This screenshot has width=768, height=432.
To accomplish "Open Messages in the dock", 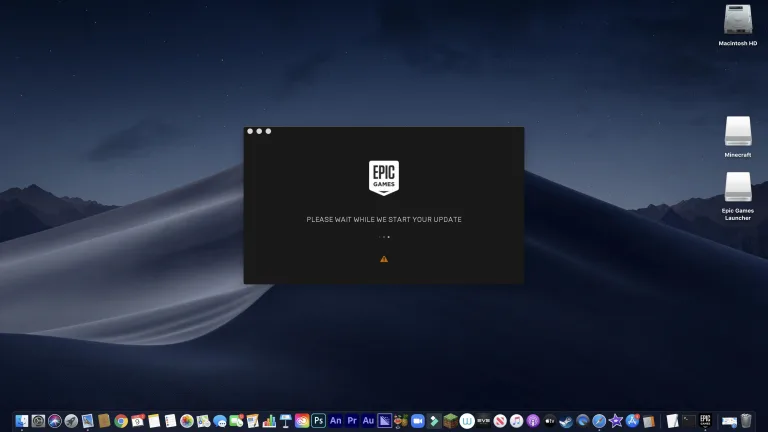I will [x=220, y=421].
